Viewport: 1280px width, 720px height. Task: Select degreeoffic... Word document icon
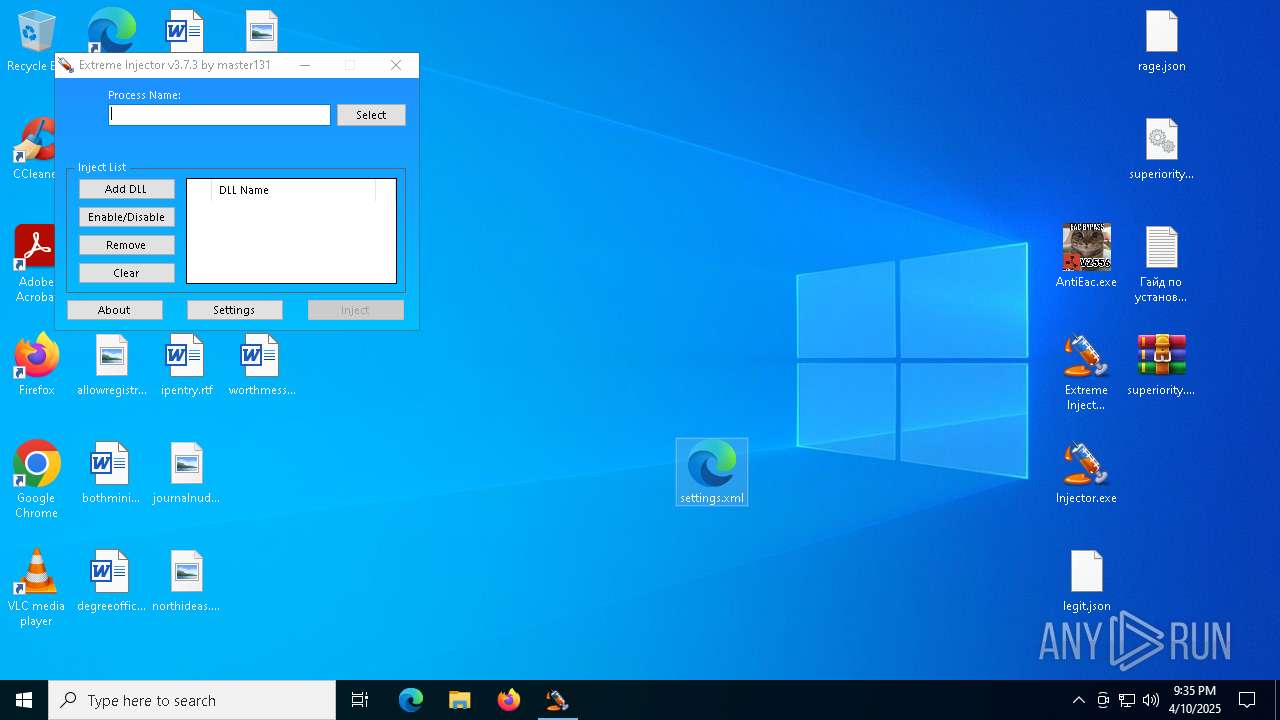click(111, 582)
